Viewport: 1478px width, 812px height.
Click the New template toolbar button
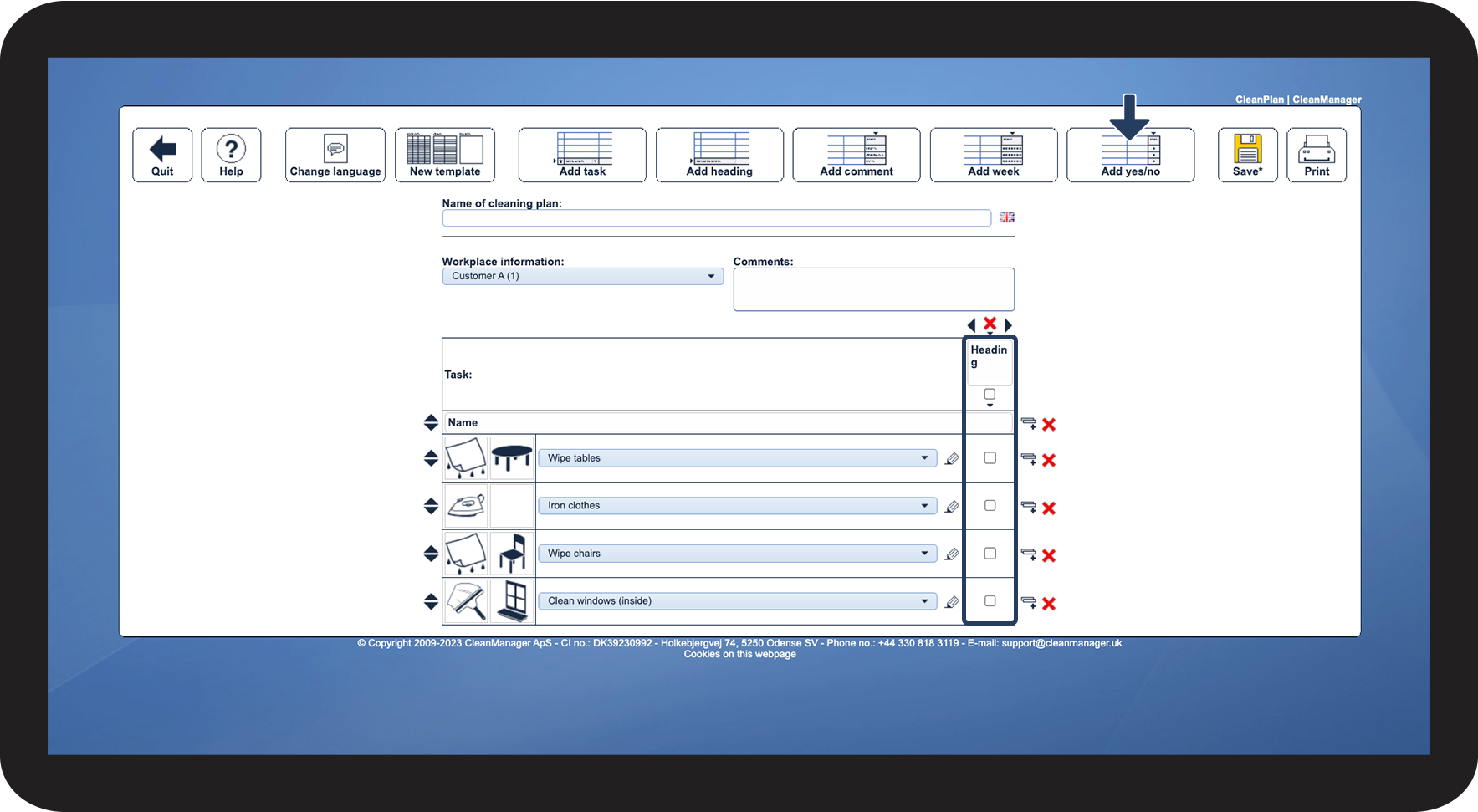click(x=445, y=155)
